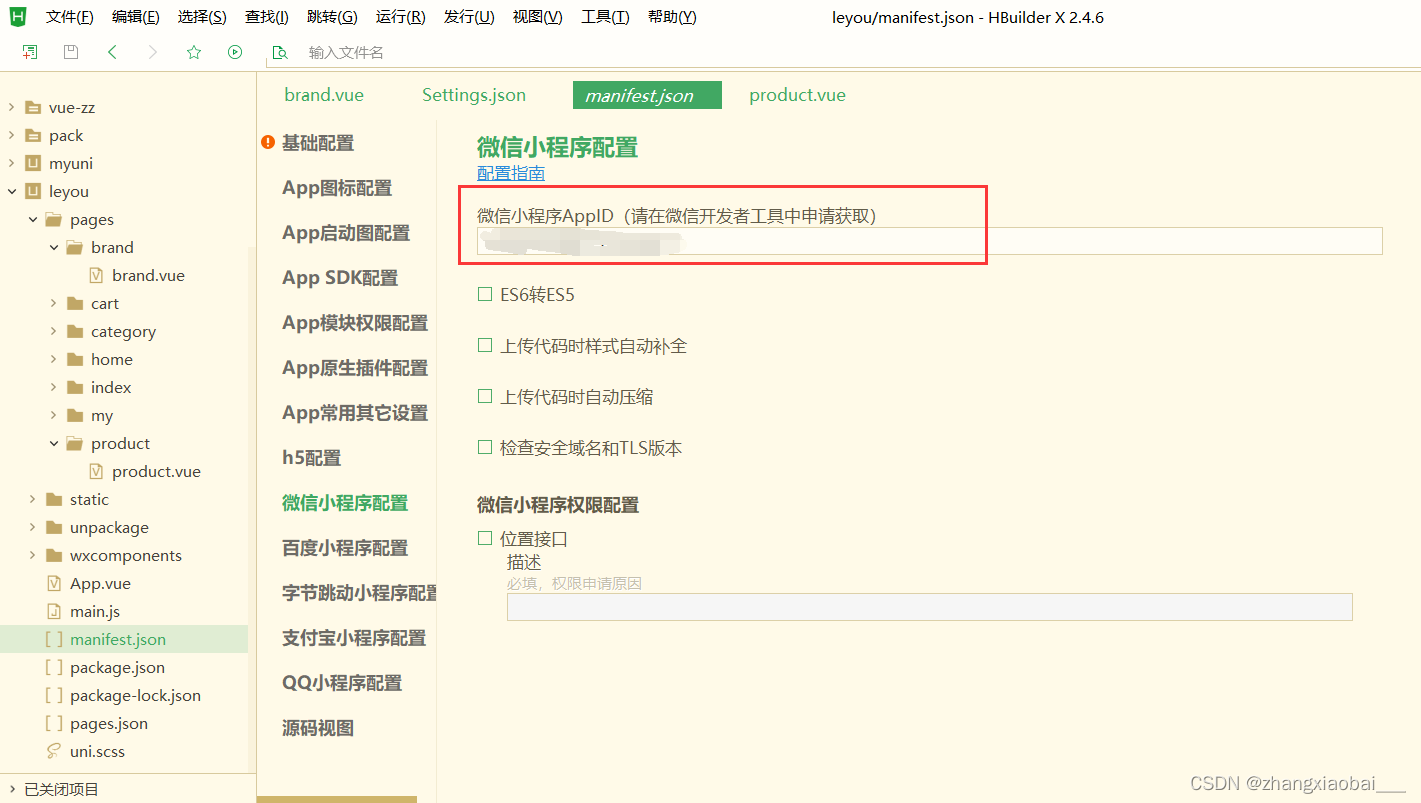The image size is (1421, 803).
Task: Click the wxcomponents folder icon
Action: pyautogui.click(x=54, y=555)
